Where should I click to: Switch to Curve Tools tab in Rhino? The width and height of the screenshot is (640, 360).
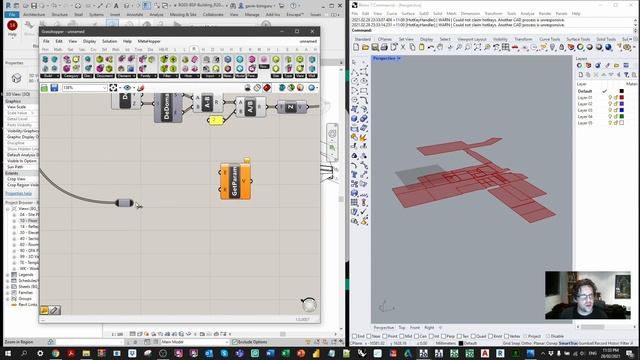pos(550,39)
